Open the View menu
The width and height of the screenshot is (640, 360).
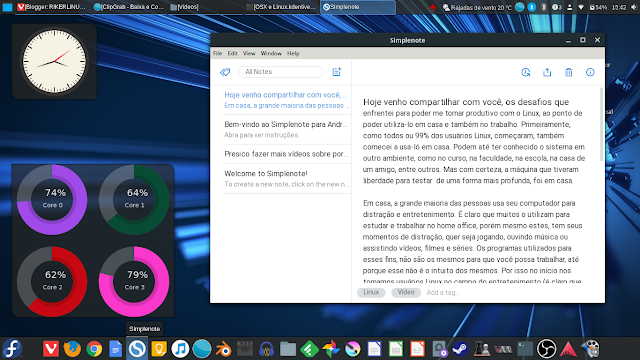(x=249, y=53)
